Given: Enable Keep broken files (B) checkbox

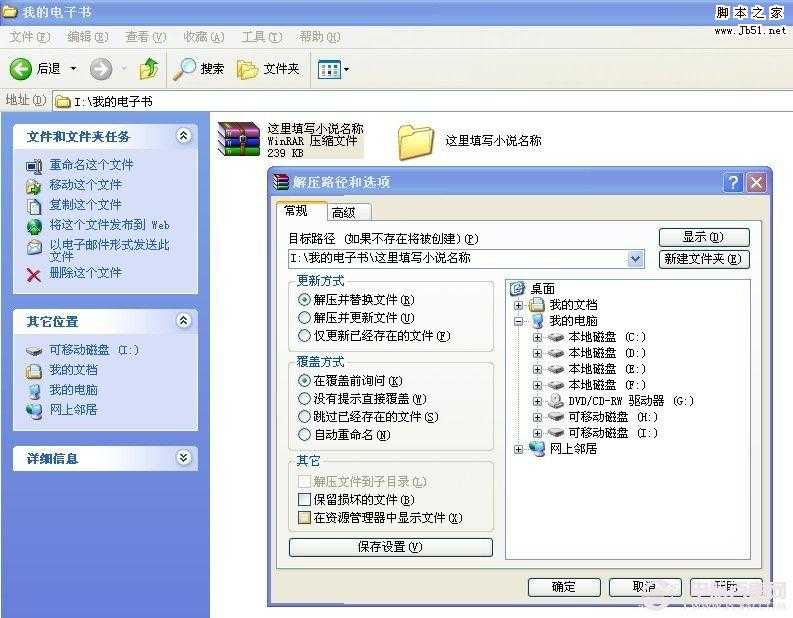Looking at the screenshot, I should point(304,500).
